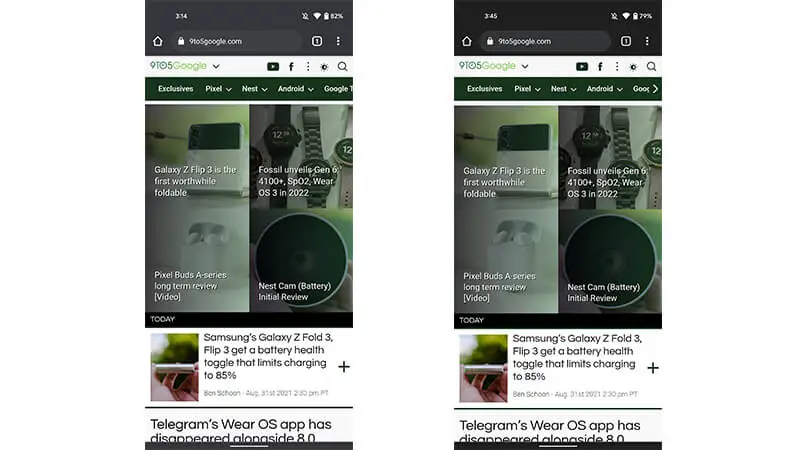Expand the Samsung article plus button in the 3:14 screenshot
800x450 pixels.
tap(344, 367)
